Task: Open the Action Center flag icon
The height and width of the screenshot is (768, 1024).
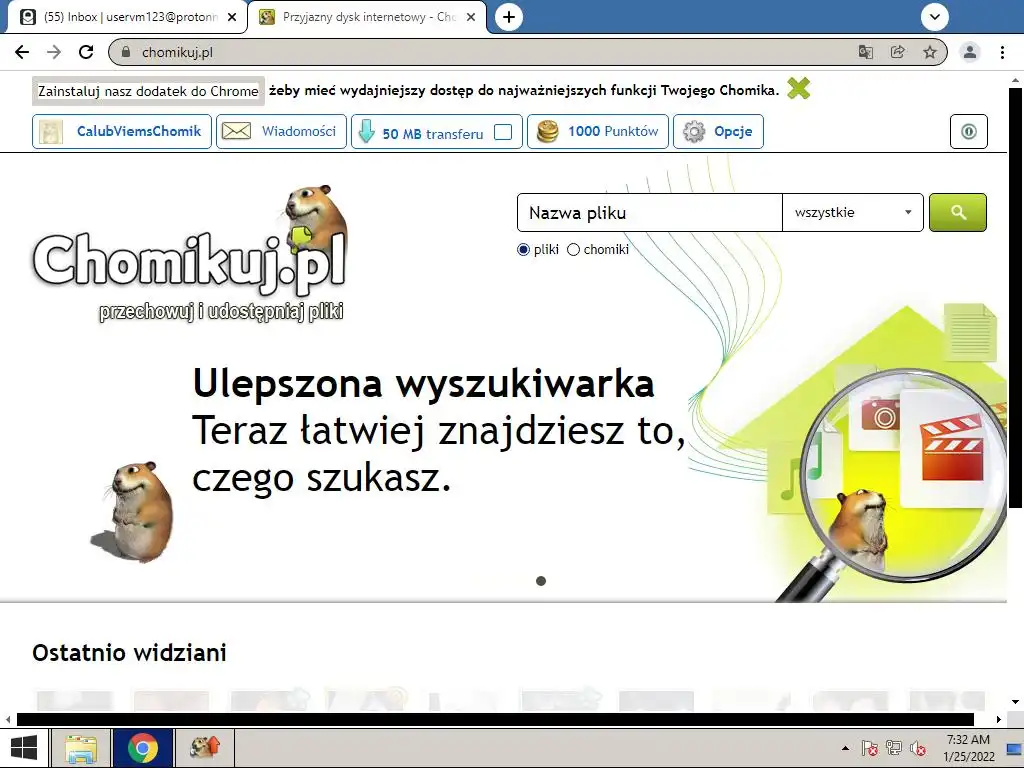Action: (x=869, y=748)
